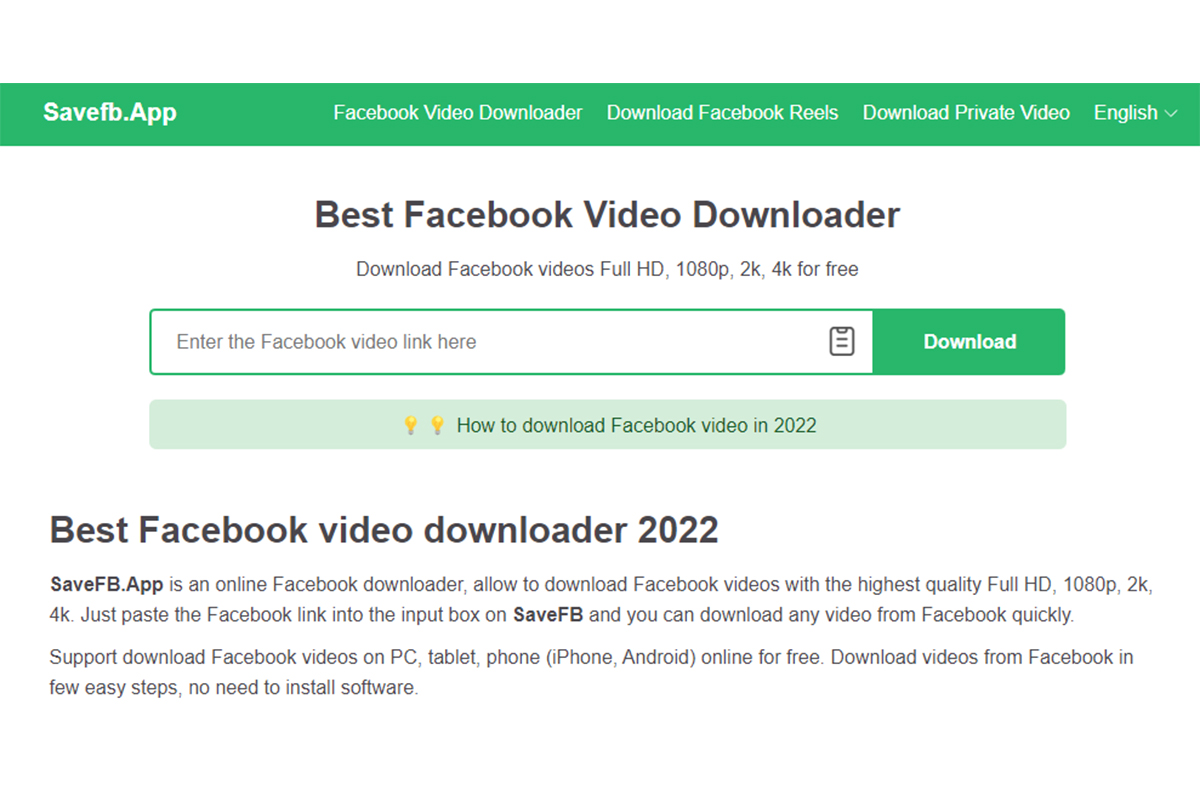Click the Best Facebook Video Downloader heading
This screenshot has width=1200, height=800.
pyautogui.click(x=607, y=215)
